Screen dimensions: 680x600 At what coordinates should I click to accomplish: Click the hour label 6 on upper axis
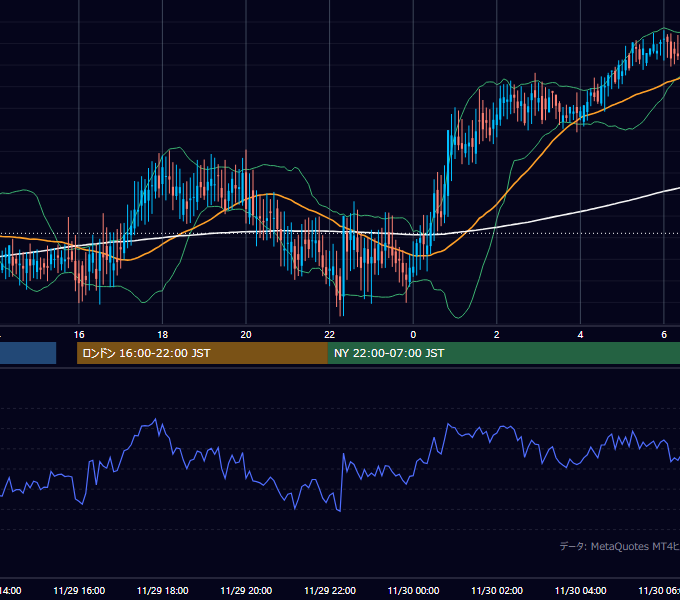click(x=664, y=335)
